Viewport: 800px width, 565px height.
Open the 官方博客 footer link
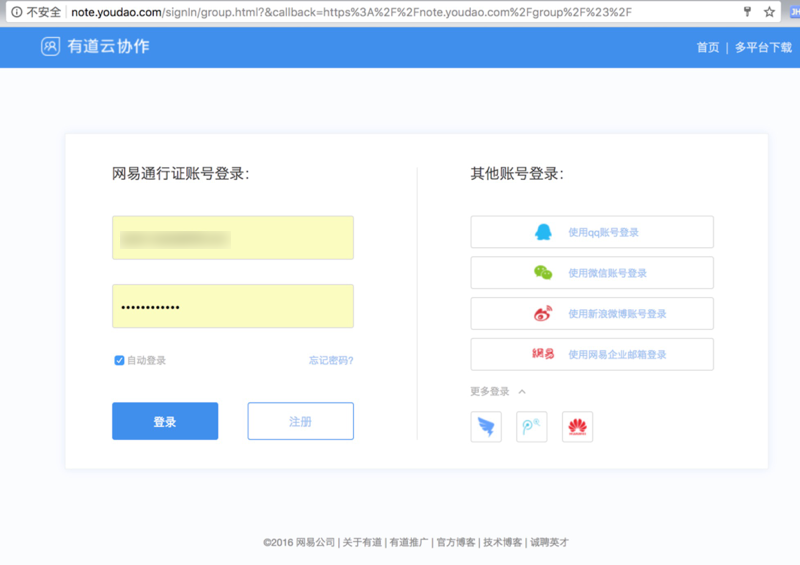tap(456, 542)
